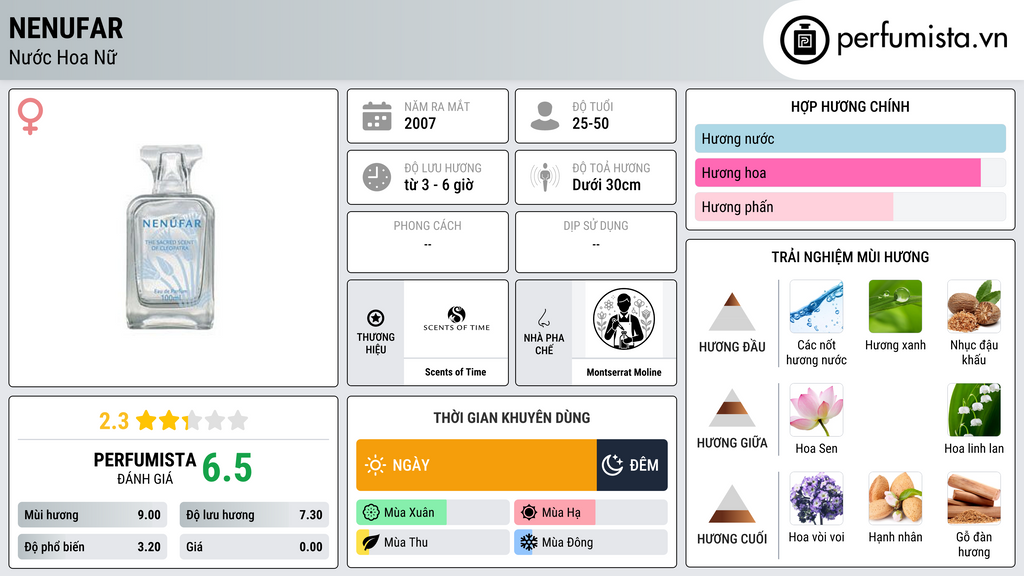Image resolution: width=1024 pixels, height=576 pixels.
Task: Click the Nhục đậu khấu note image
Action: click(974, 307)
